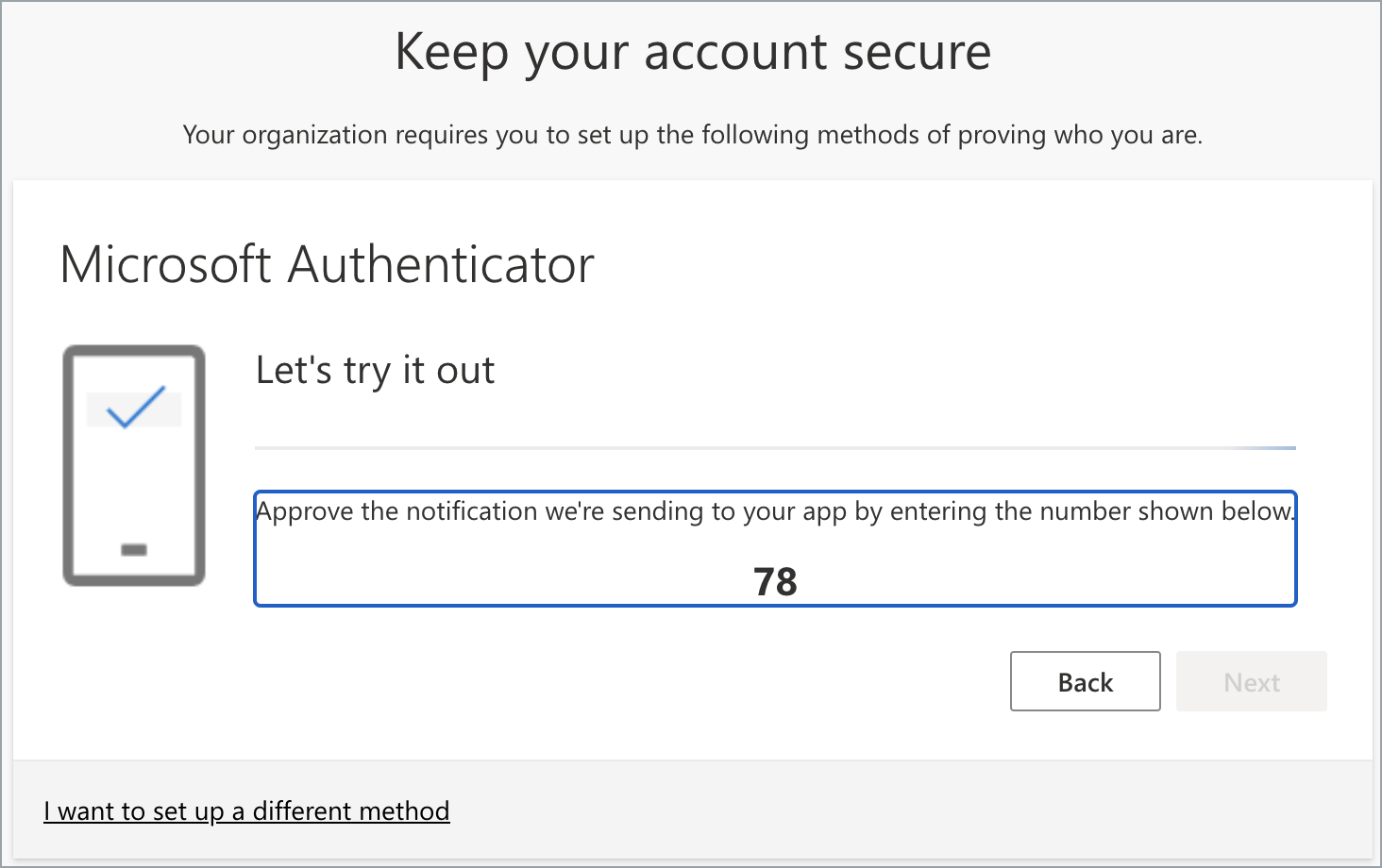Click the number 78 shown in the box

coord(775,582)
